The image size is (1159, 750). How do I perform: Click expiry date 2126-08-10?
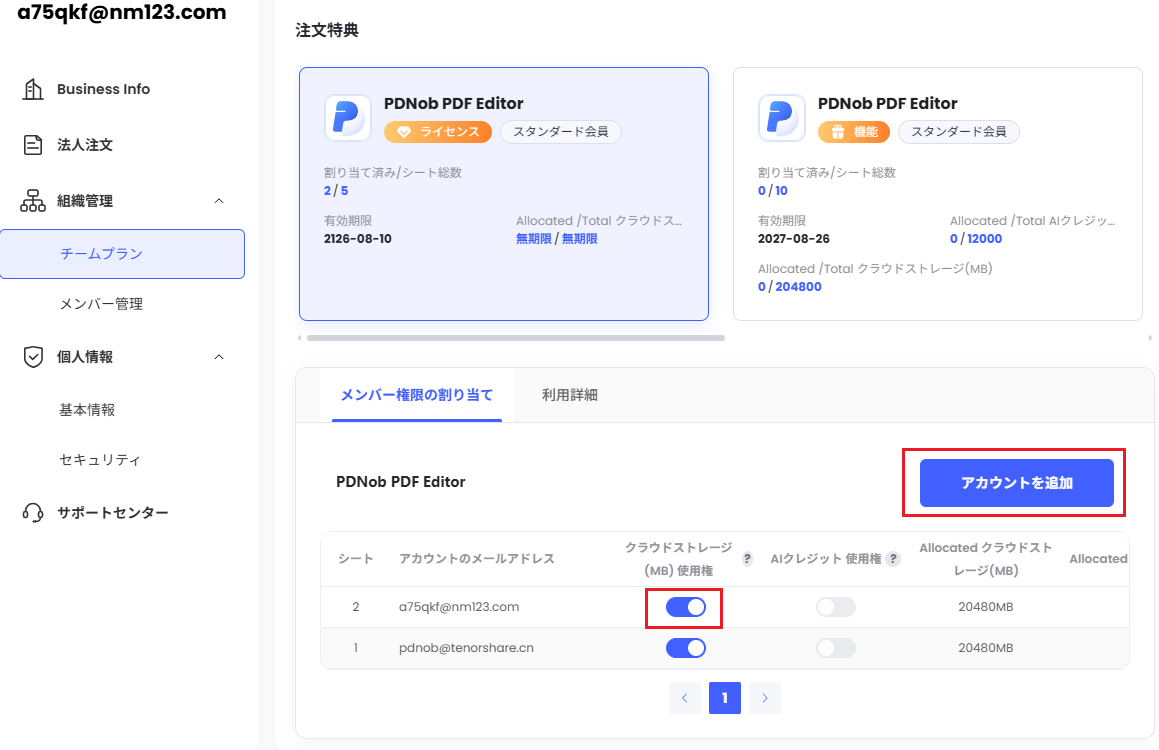[358, 239]
